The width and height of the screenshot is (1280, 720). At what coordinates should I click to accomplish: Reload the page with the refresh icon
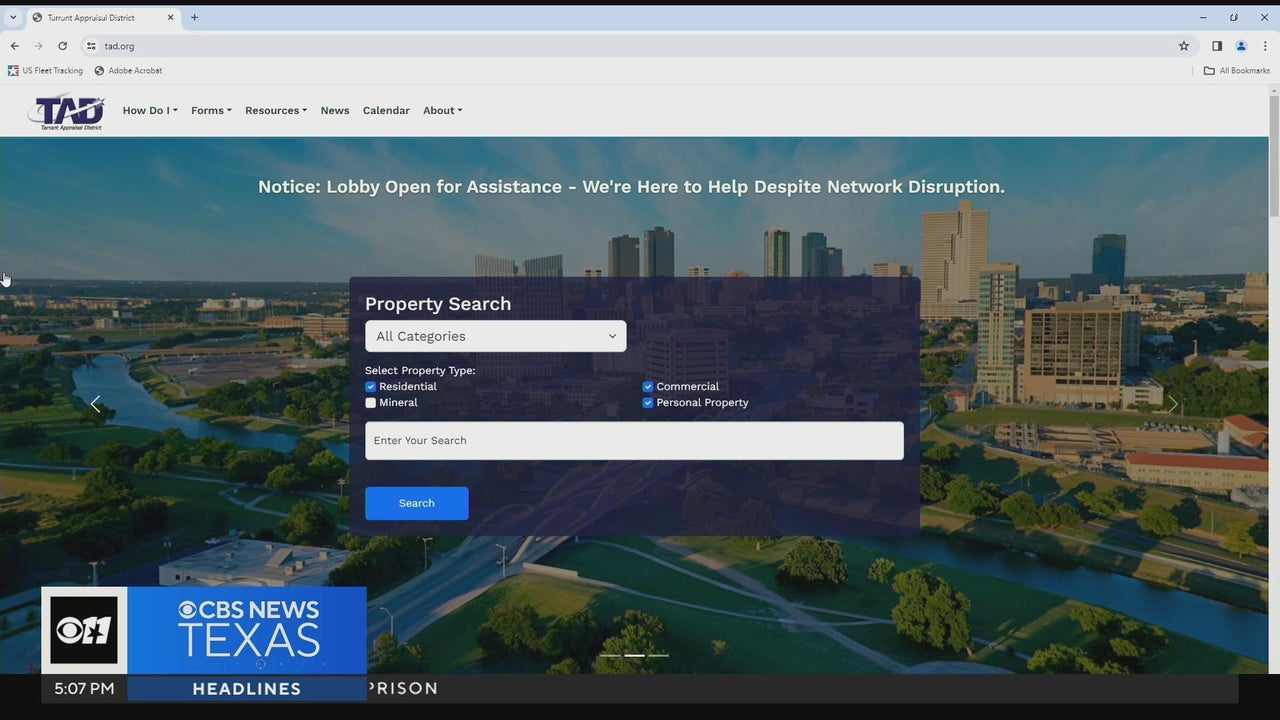click(x=62, y=46)
